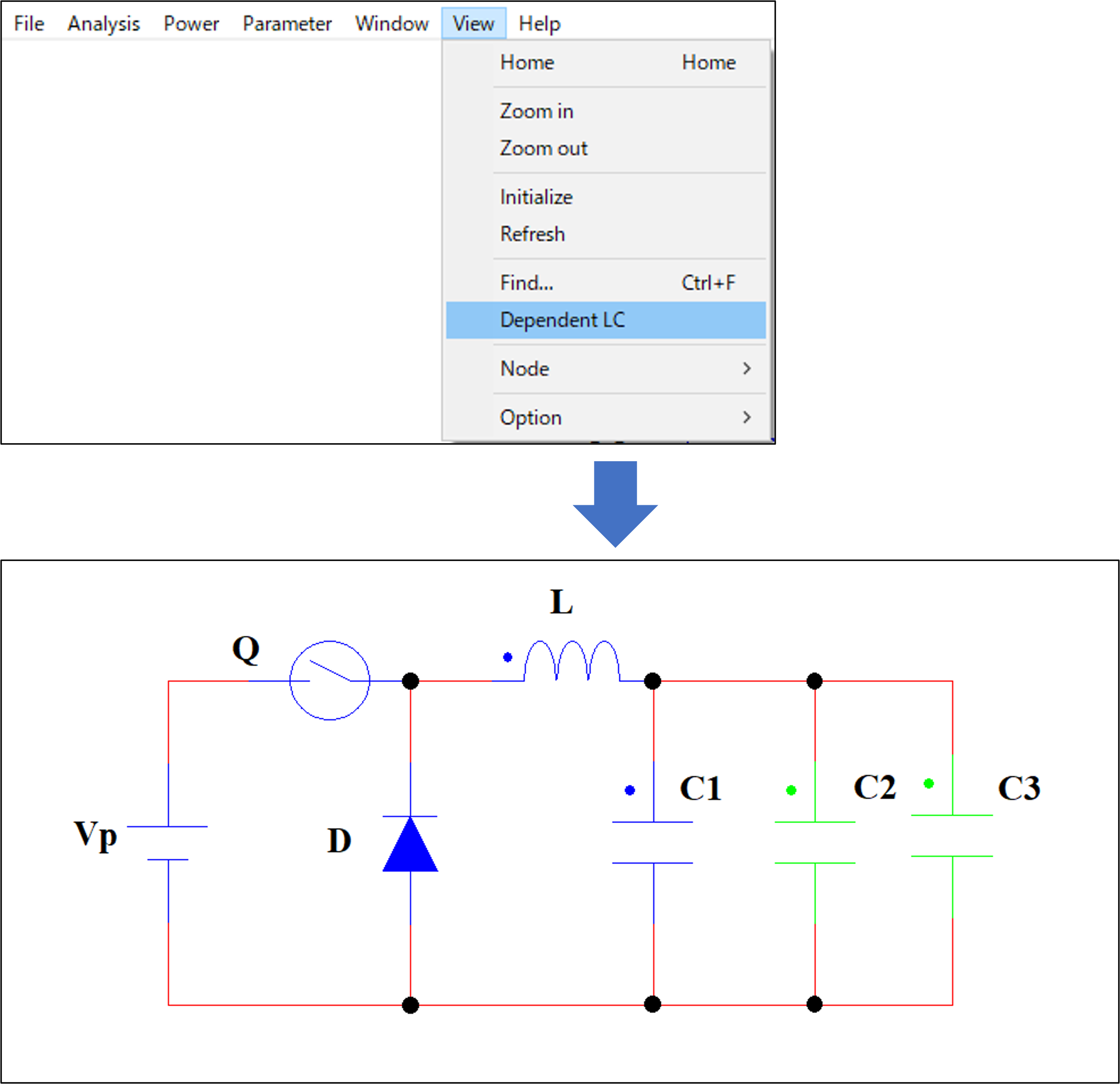The image size is (1120, 1084).
Task: Open the Window menu
Action: click(392, 24)
